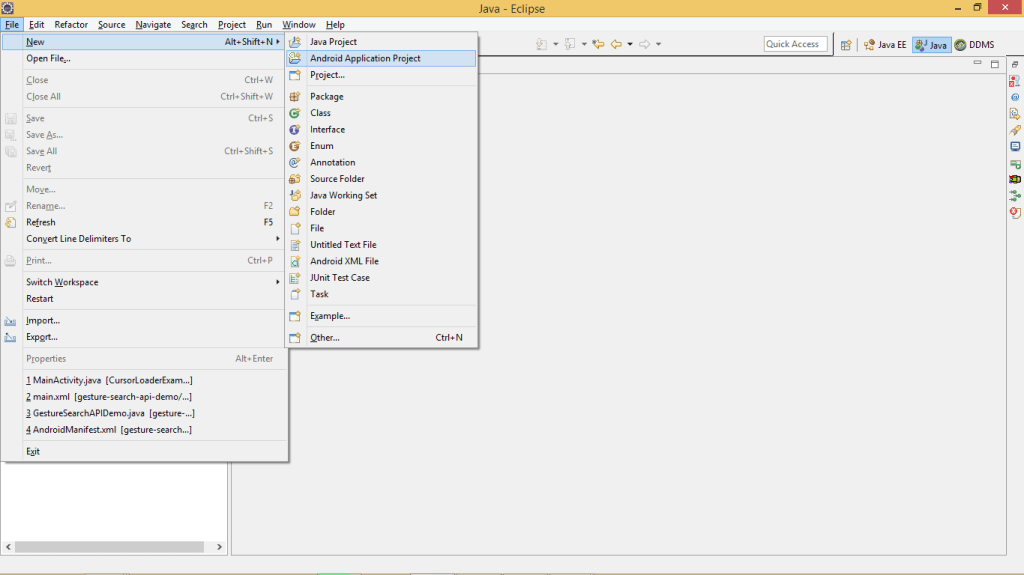Click Restart in the File menu

(x=144, y=299)
